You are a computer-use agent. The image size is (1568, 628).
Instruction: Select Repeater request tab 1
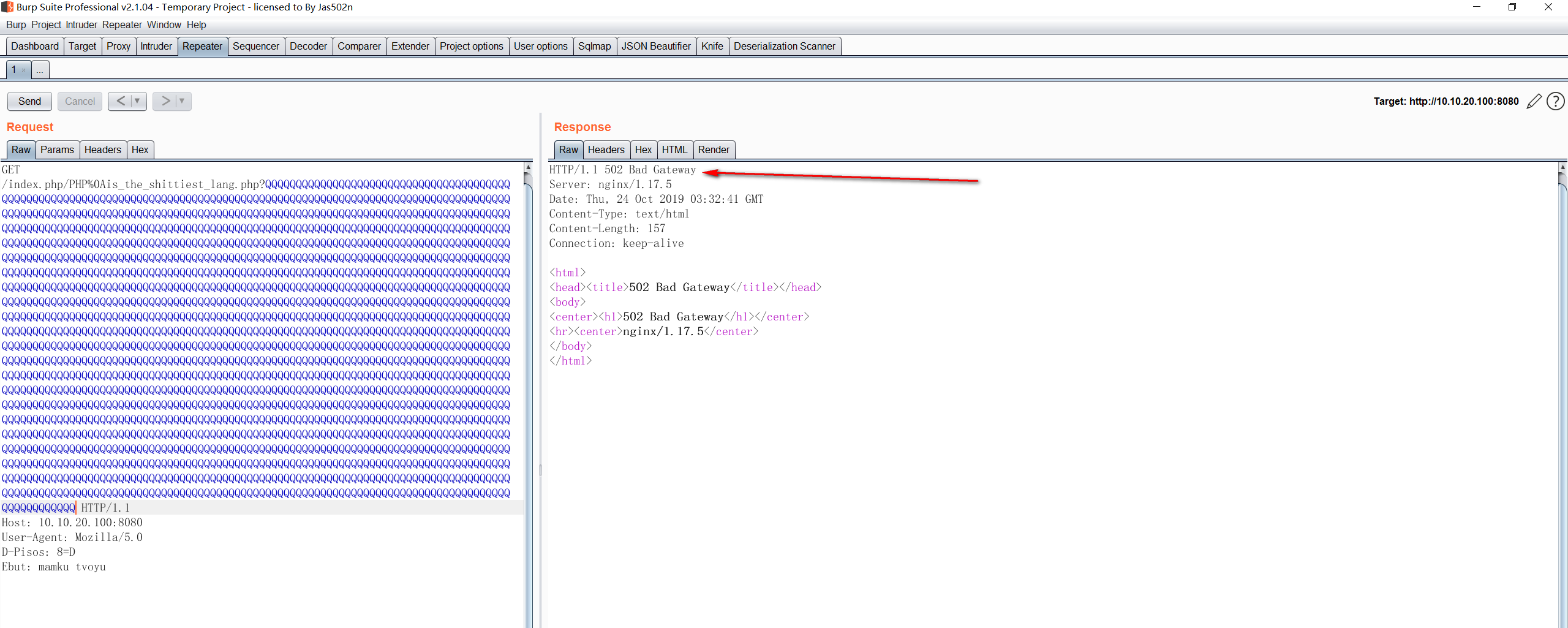click(x=14, y=70)
